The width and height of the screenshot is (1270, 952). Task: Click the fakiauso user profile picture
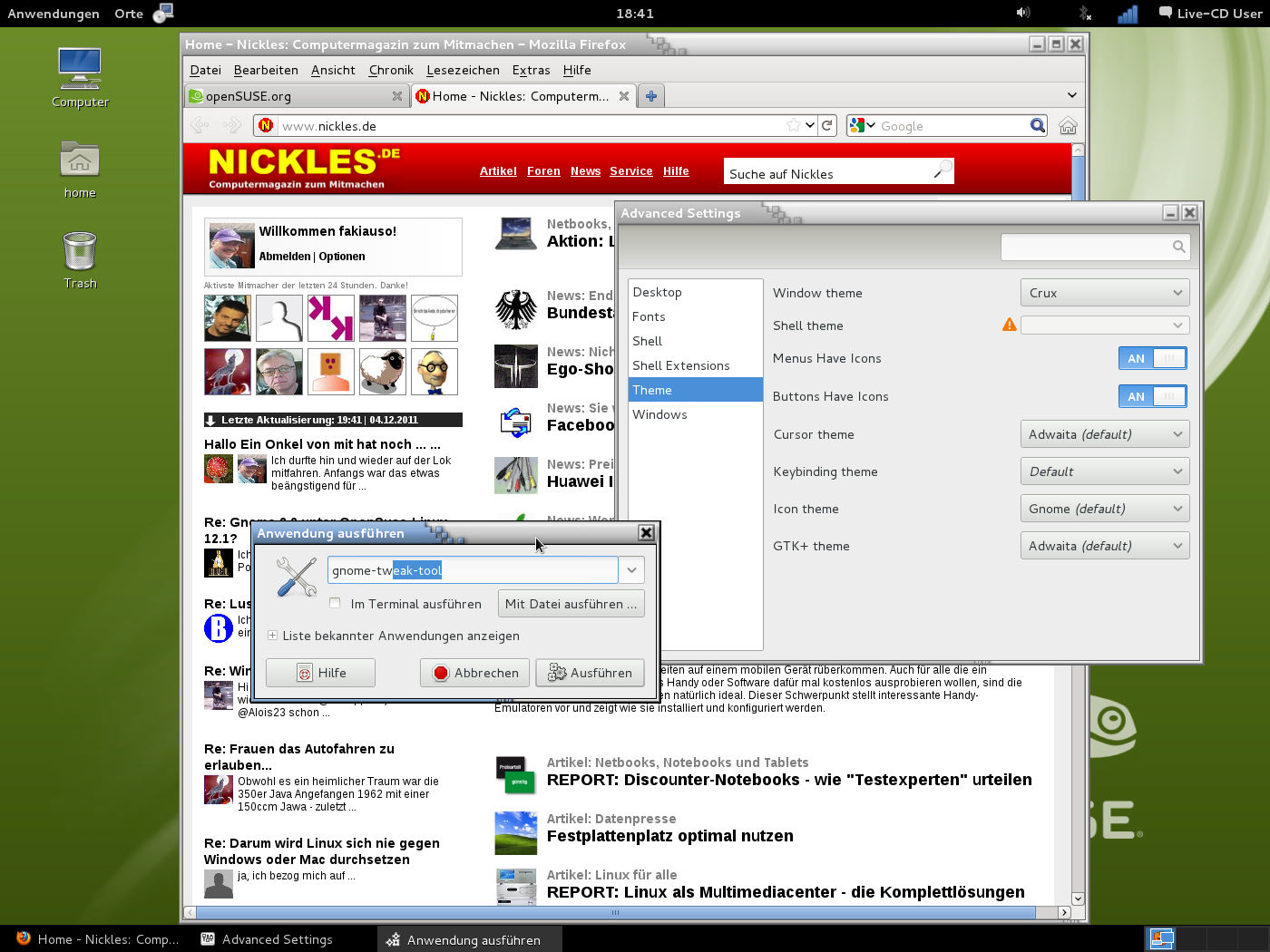(231, 246)
